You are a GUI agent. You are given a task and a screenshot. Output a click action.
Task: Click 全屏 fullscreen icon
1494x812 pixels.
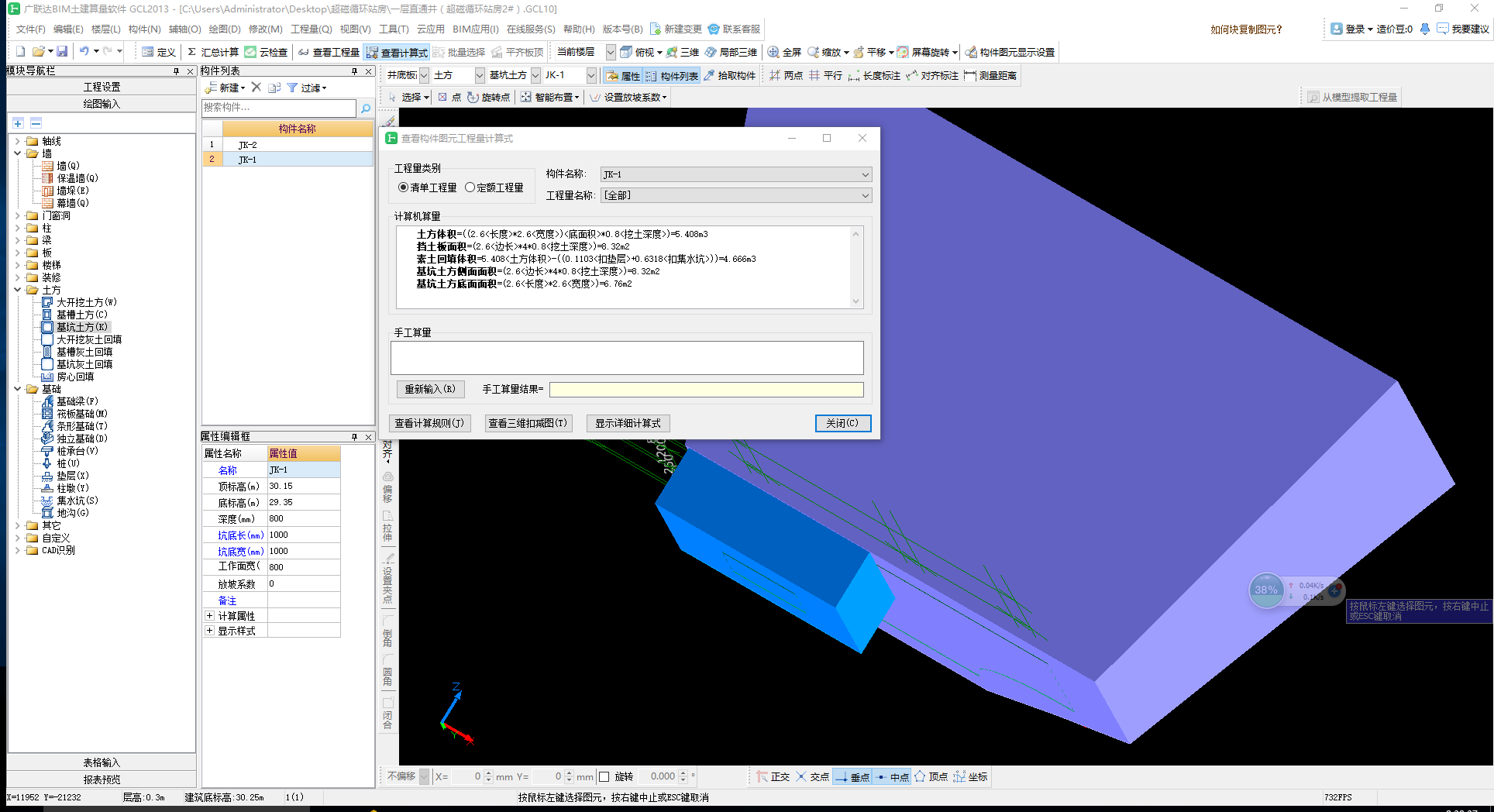[784, 52]
